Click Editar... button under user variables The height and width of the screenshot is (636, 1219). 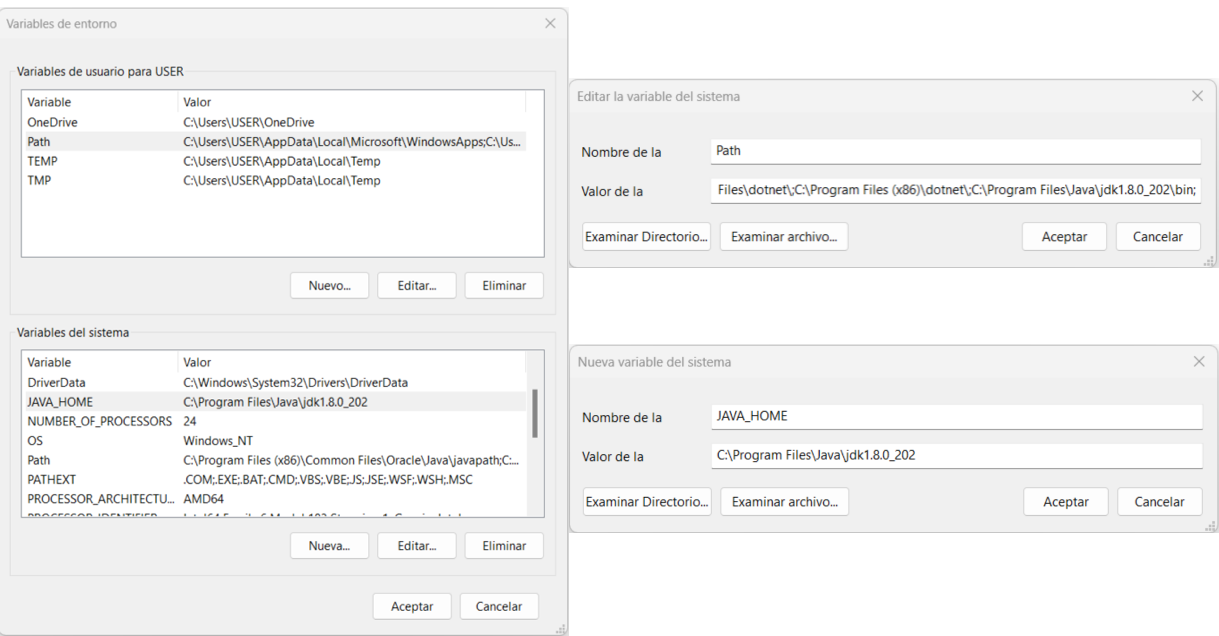[x=416, y=285]
